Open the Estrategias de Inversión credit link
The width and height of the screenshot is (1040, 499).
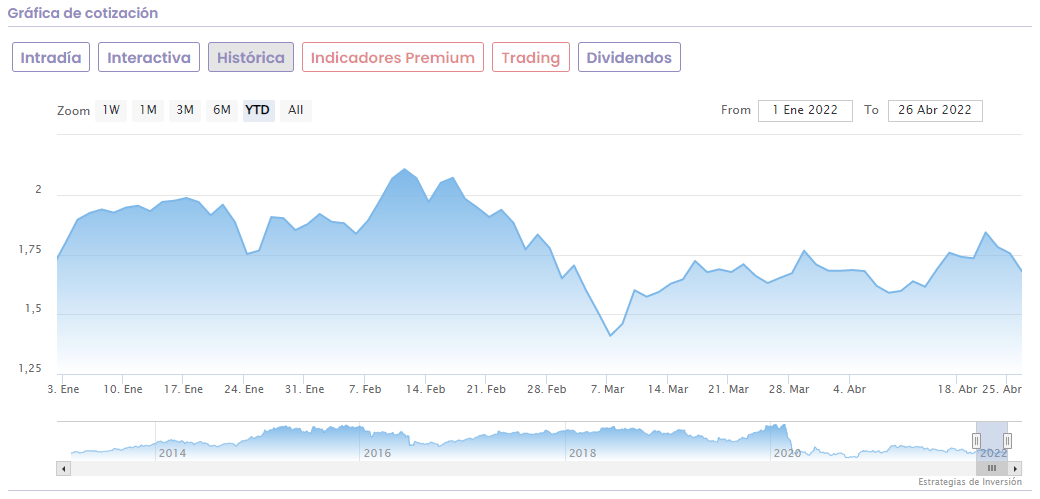coord(970,482)
